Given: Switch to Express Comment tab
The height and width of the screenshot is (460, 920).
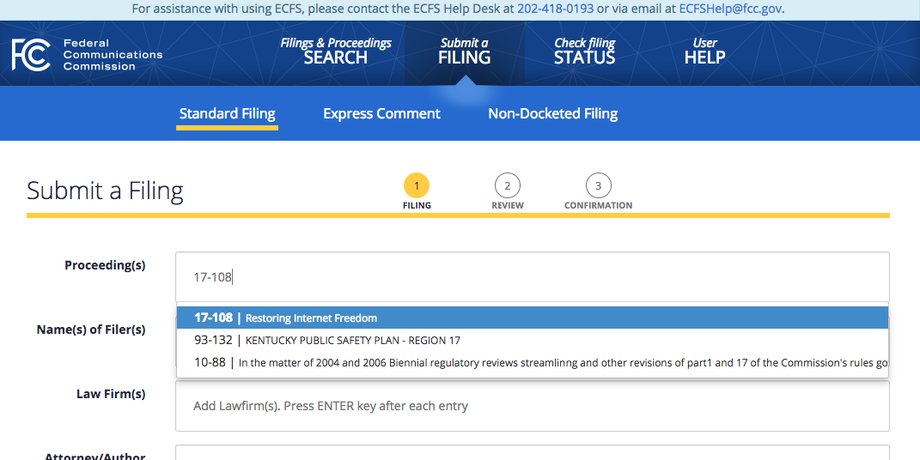Looking at the screenshot, I should [381, 114].
